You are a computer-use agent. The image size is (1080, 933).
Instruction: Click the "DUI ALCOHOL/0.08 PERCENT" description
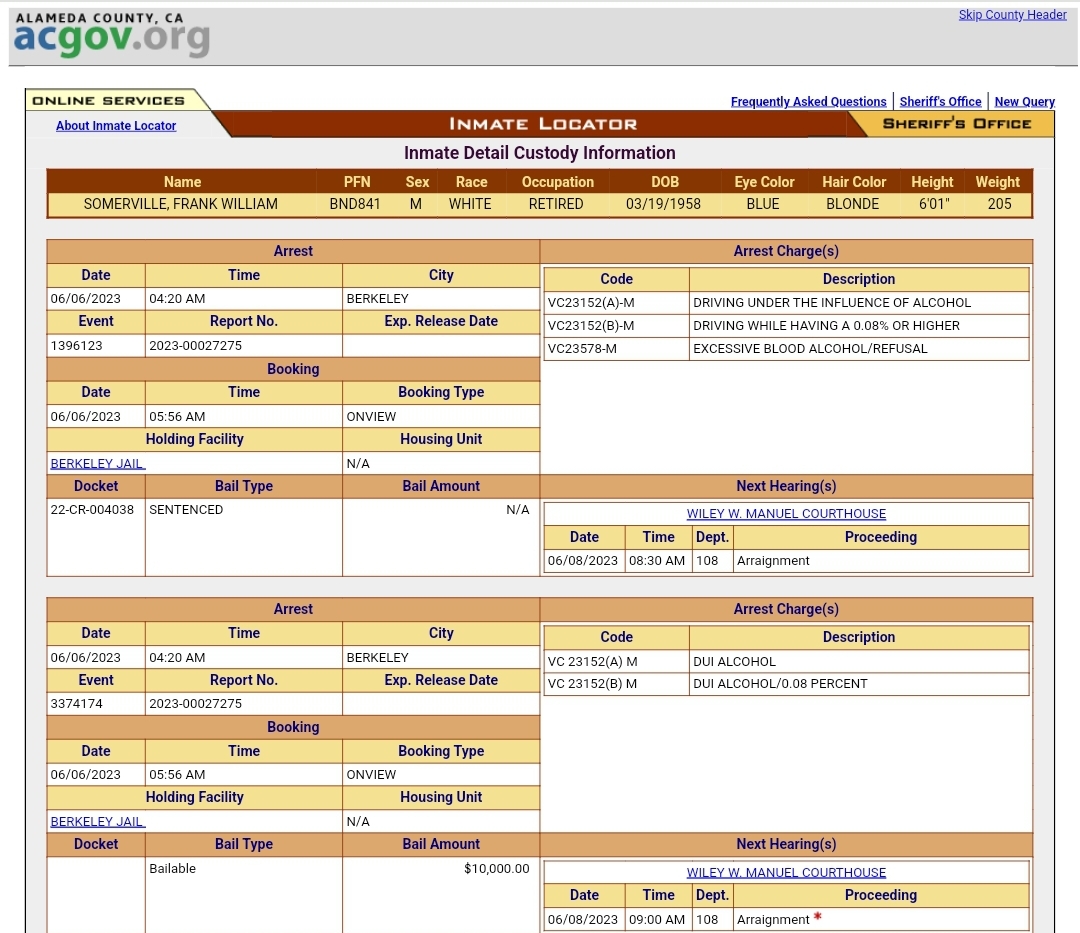(x=780, y=684)
